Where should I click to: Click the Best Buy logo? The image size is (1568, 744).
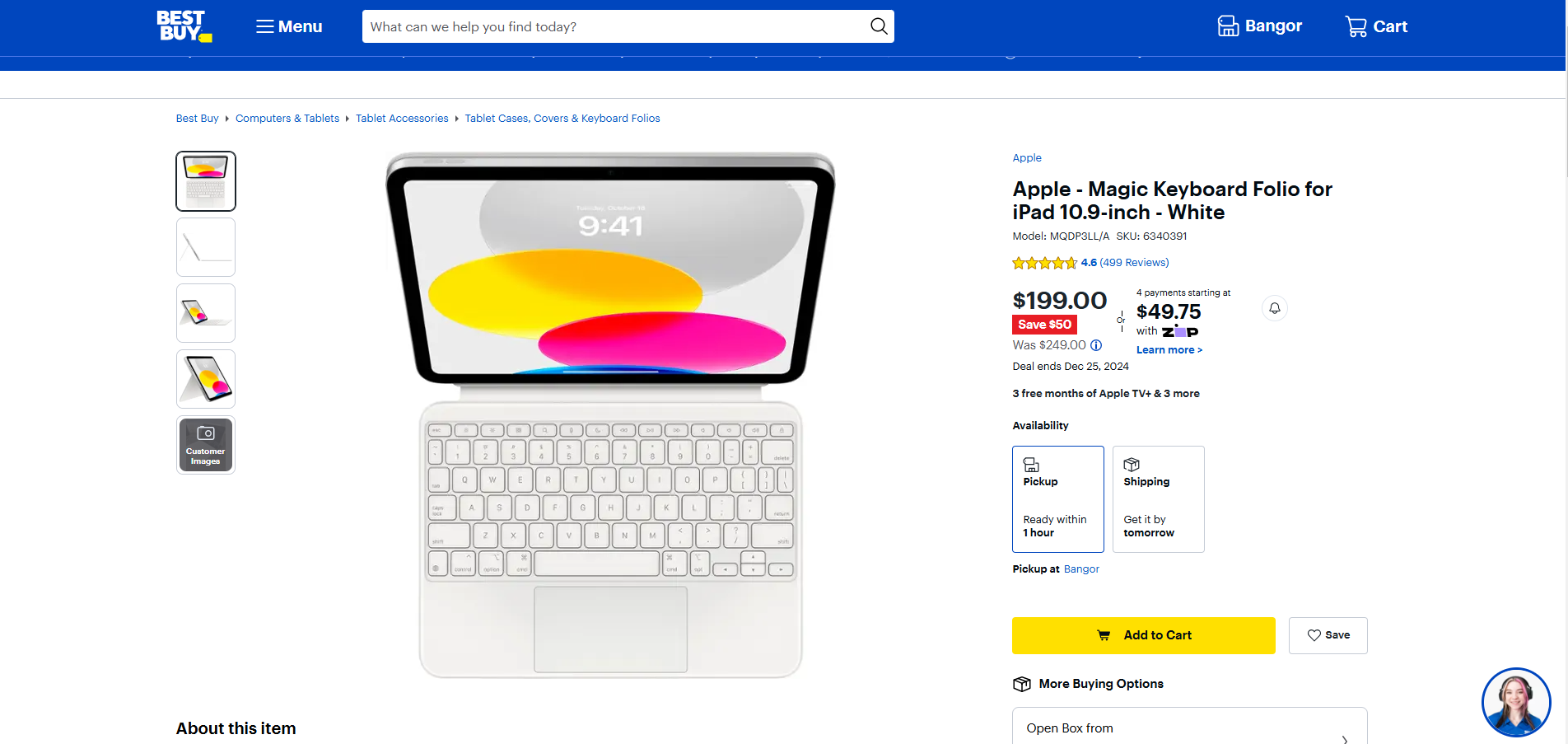click(x=184, y=26)
